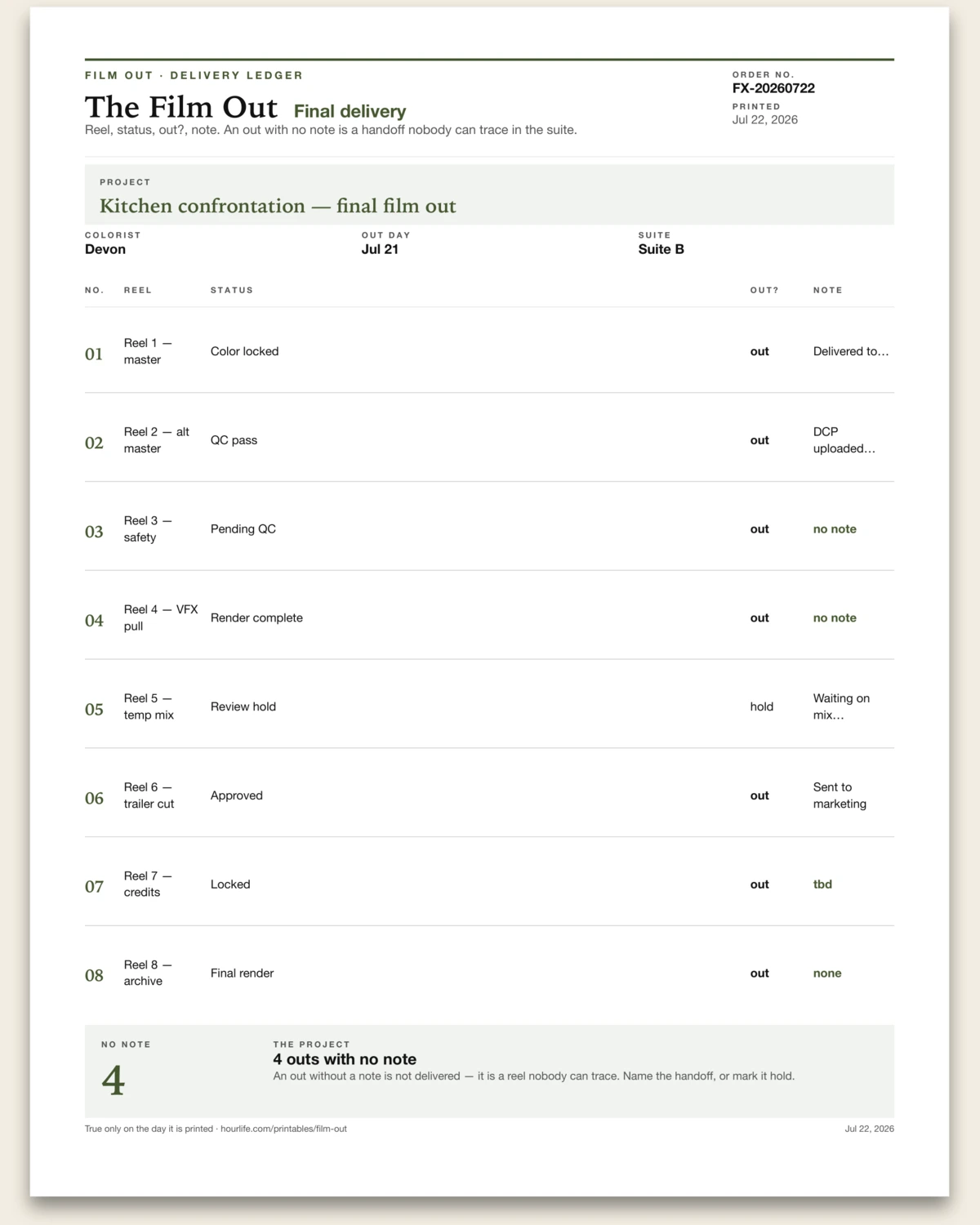
Task: Select the 'tbd' note for Reel 7
Action: [822, 884]
